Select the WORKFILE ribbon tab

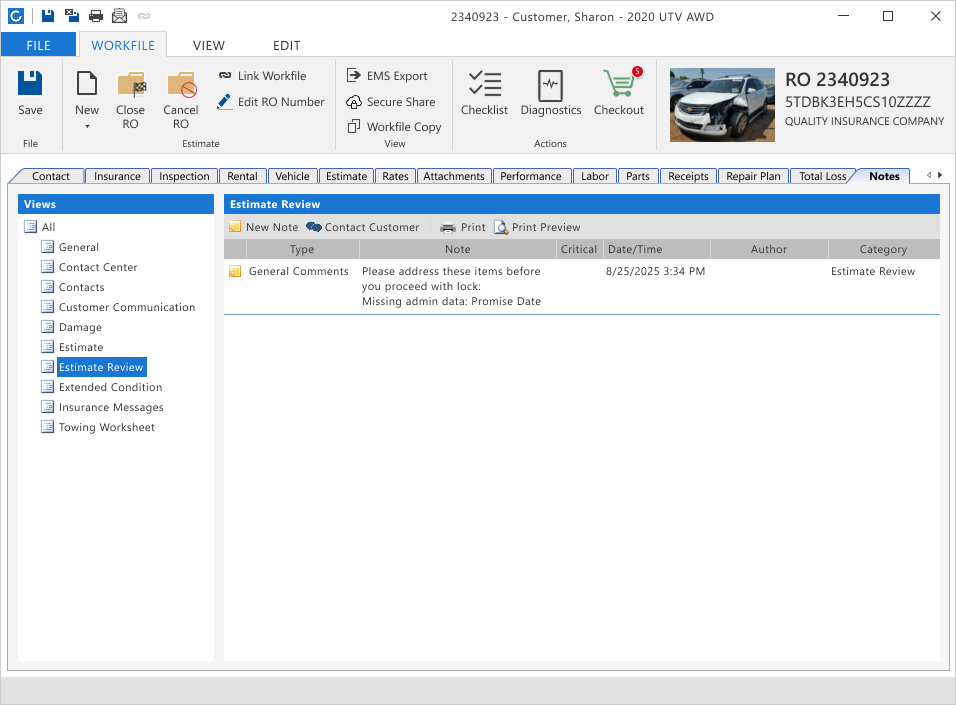(x=123, y=45)
